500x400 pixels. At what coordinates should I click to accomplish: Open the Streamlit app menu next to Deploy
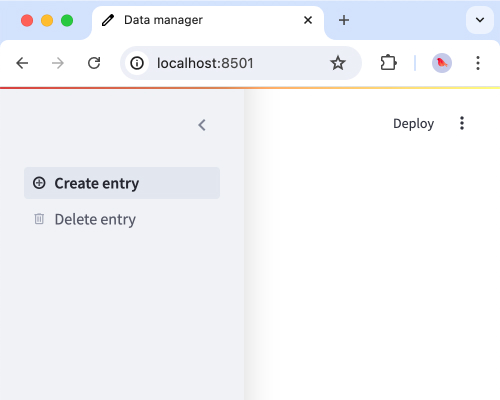[x=462, y=123]
